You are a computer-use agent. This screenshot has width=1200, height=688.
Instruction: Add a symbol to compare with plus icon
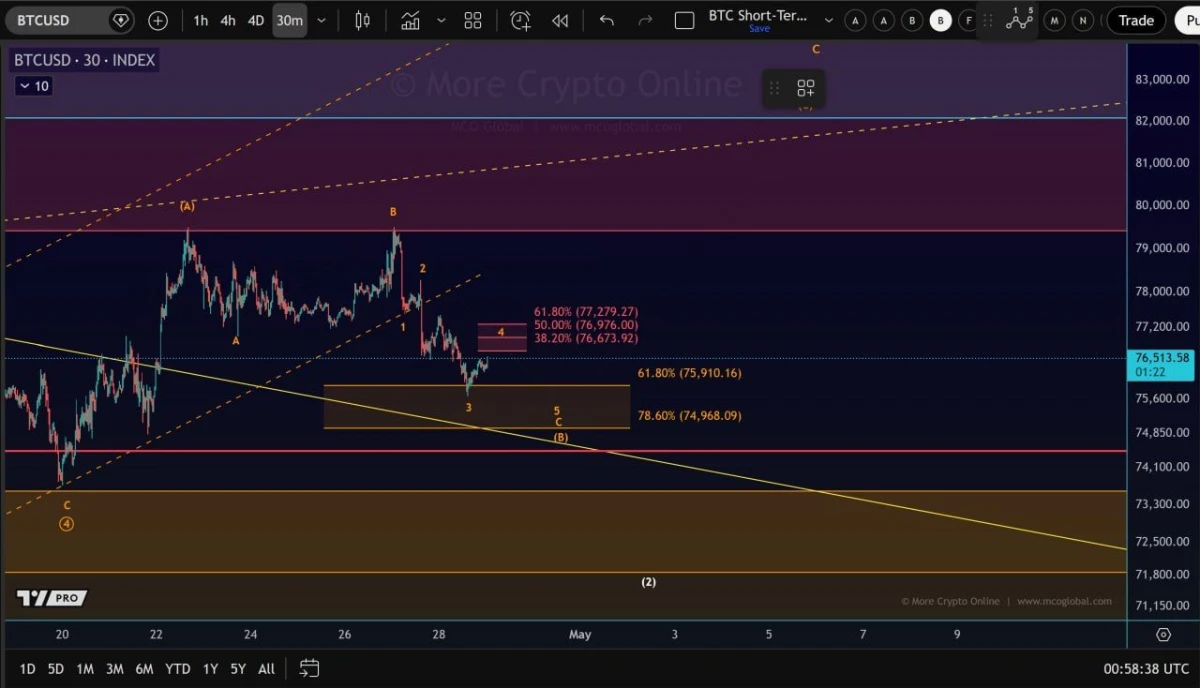[158, 20]
